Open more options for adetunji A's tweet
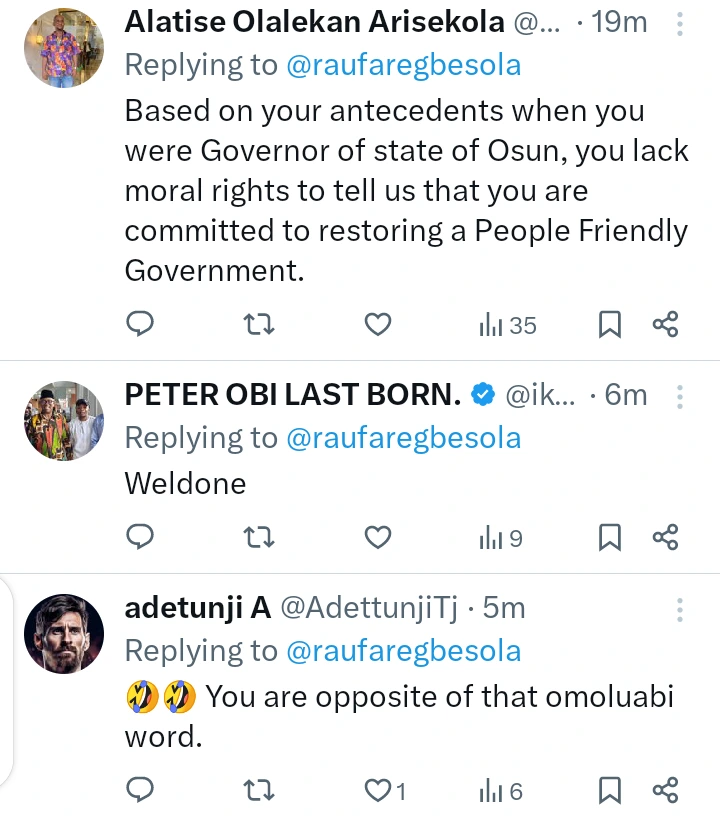The width and height of the screenshot is (720, 822). (680, 610)
